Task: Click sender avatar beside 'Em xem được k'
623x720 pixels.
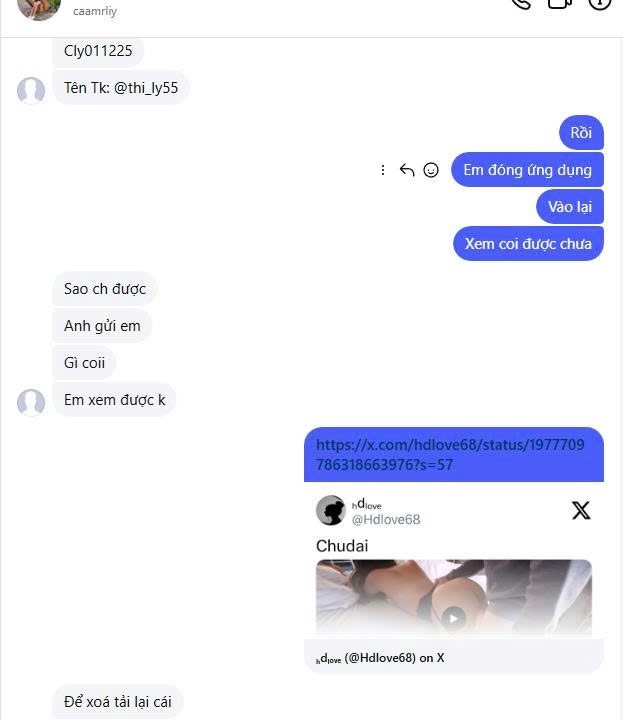Action: 31,403
